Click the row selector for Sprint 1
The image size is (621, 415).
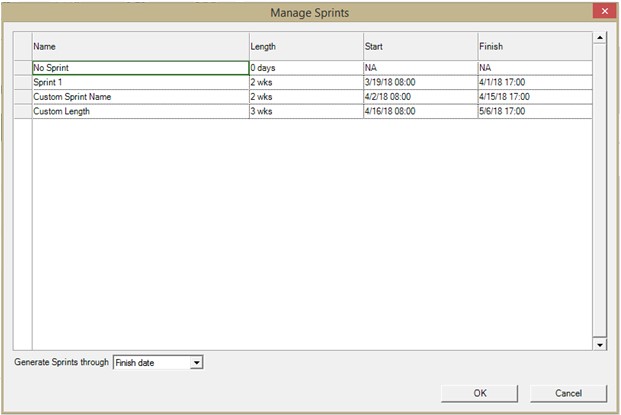23,82
